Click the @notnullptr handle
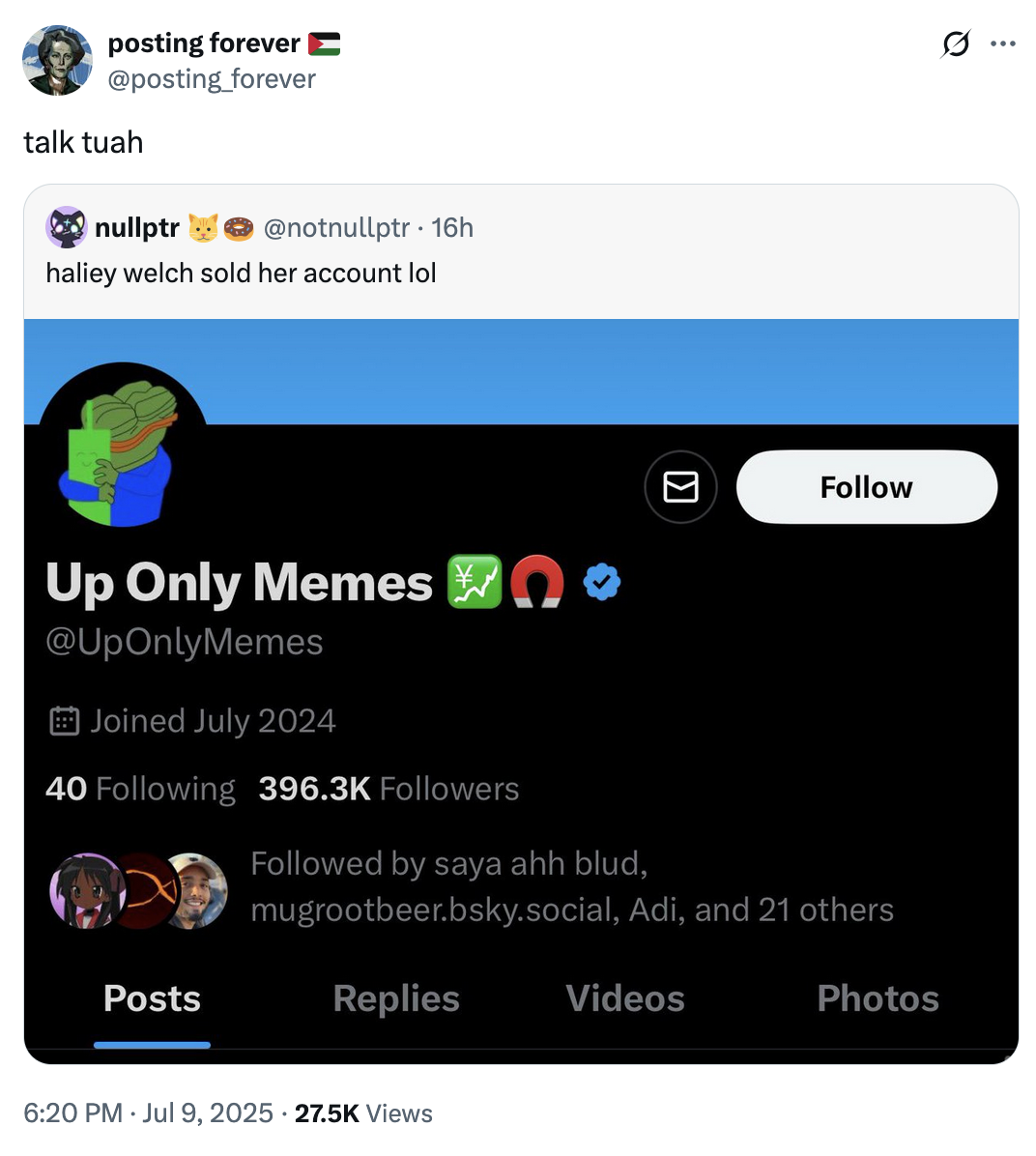 click(336, 227)
